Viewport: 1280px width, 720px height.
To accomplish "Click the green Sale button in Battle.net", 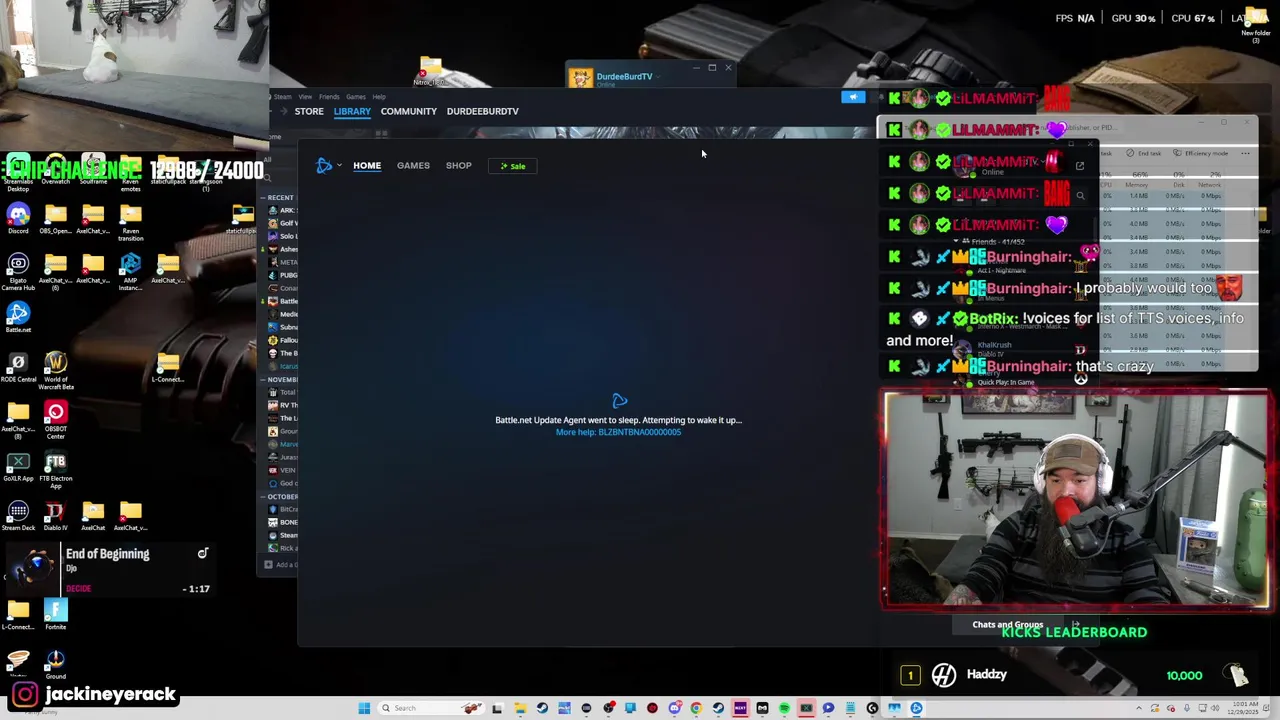I will click(x=513, y=166).
